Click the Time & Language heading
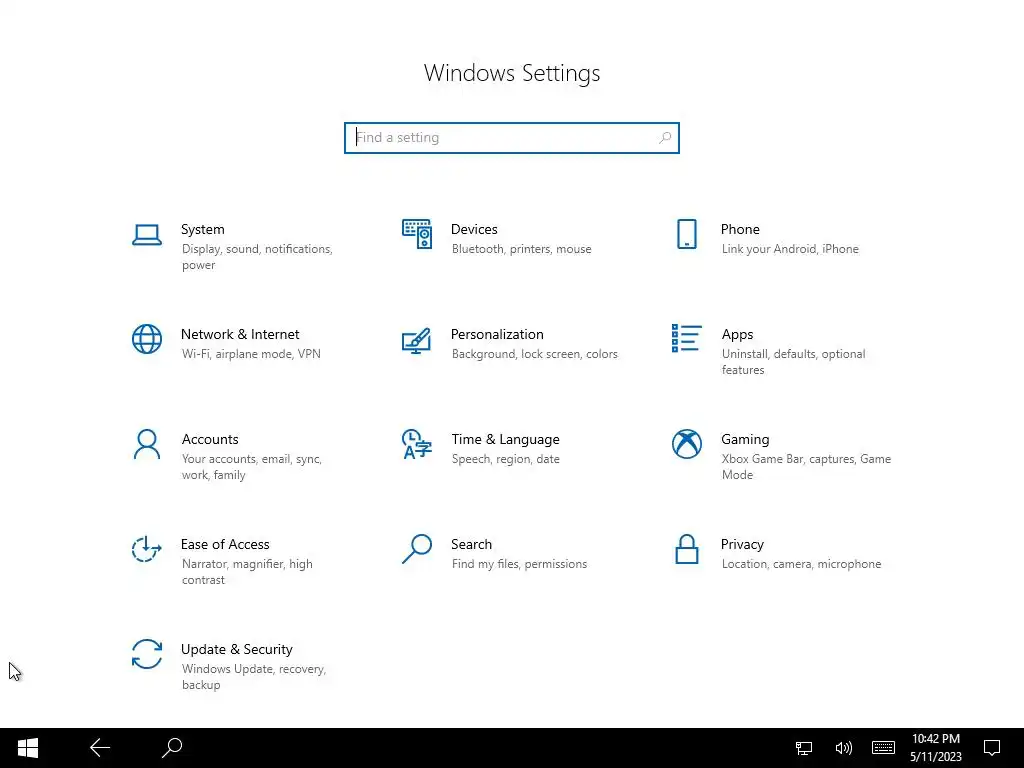This screenshot has height=768, width=1024. point(505,440)
